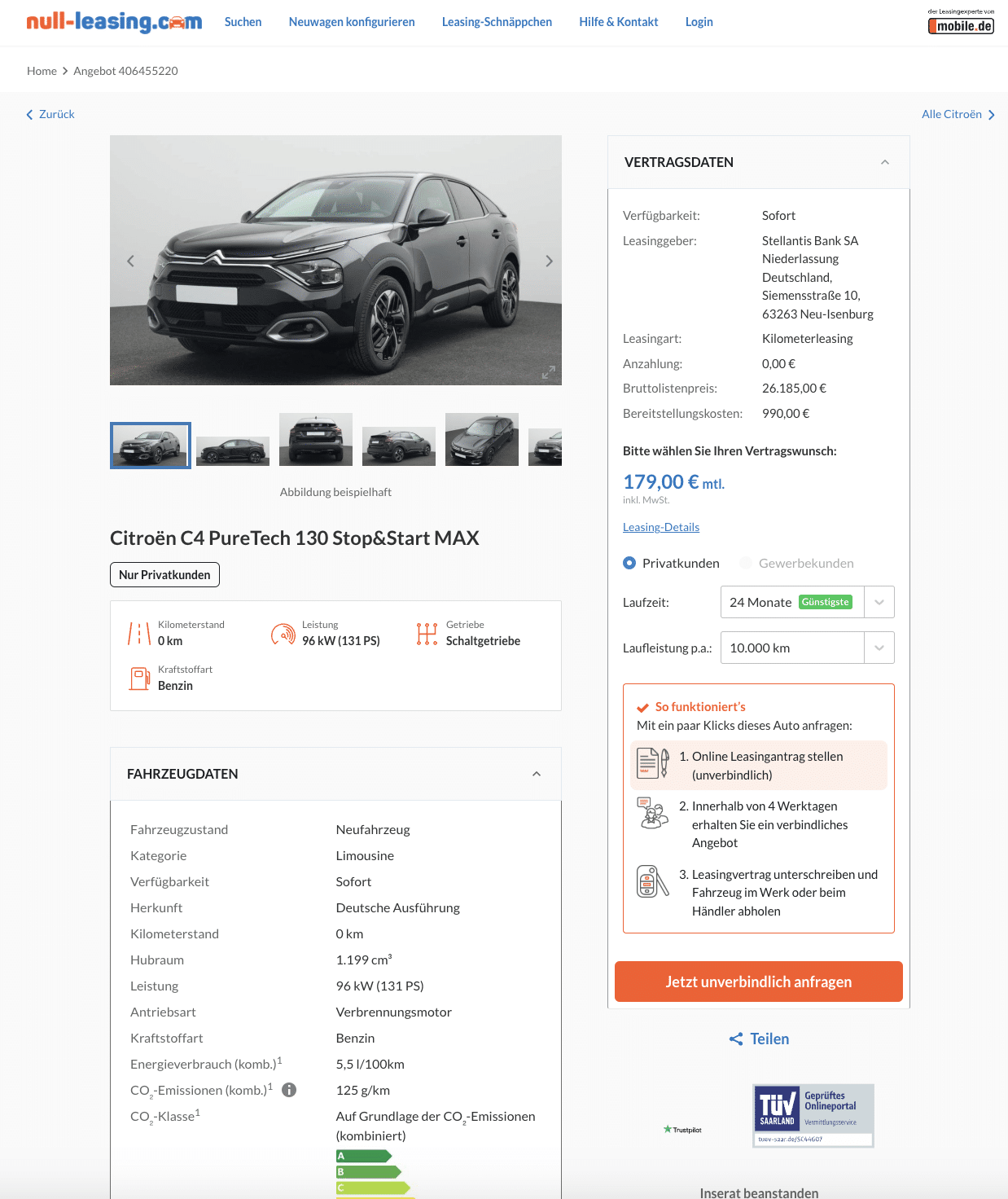Click Jetzt unverbindlich anfragen button

click(x=759, y=982)
